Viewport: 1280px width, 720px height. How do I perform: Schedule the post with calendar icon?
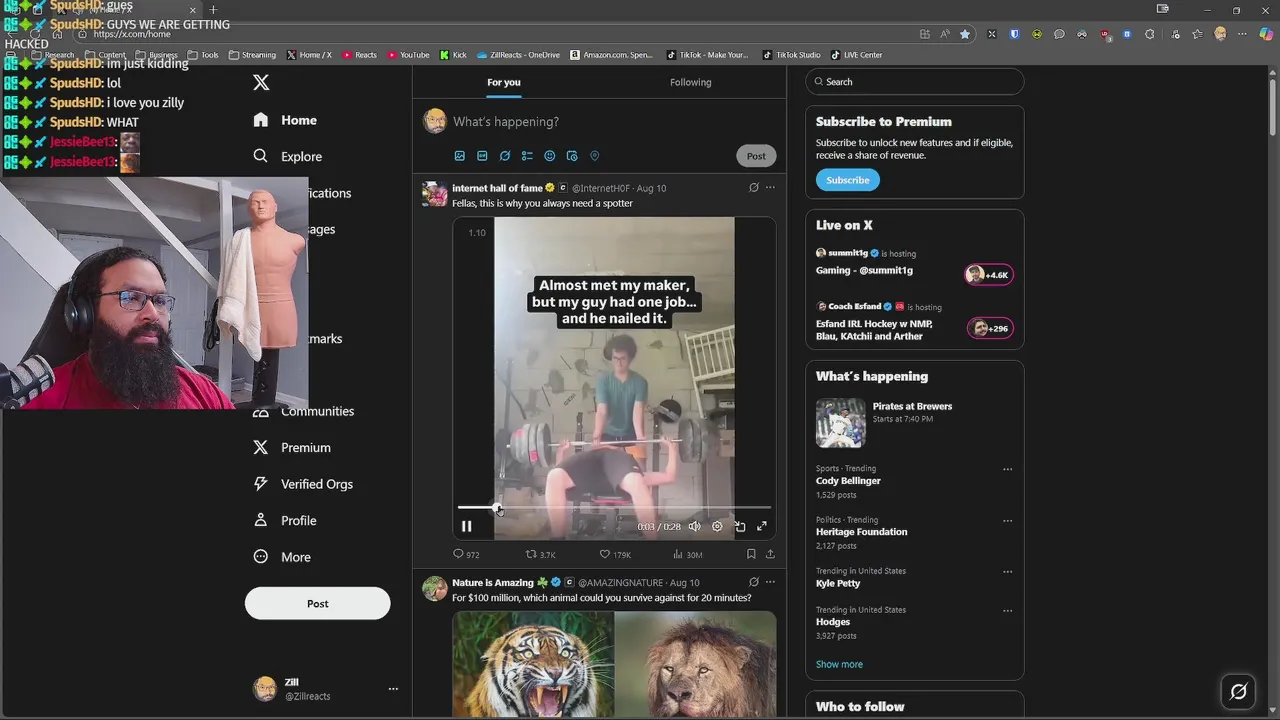click(x=572, y=156)
